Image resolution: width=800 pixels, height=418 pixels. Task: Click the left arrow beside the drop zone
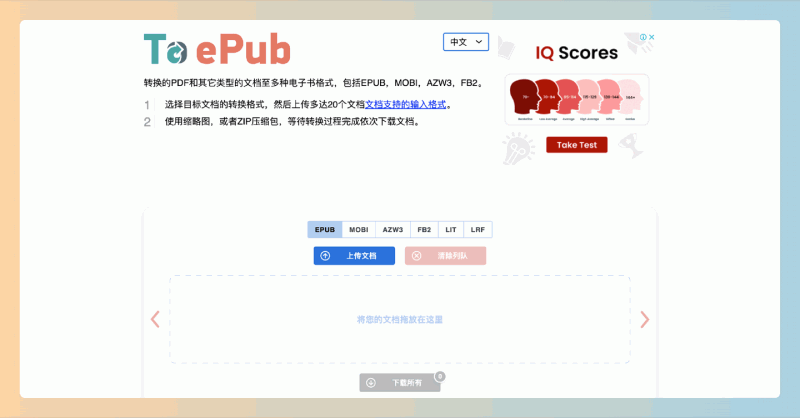155,319
